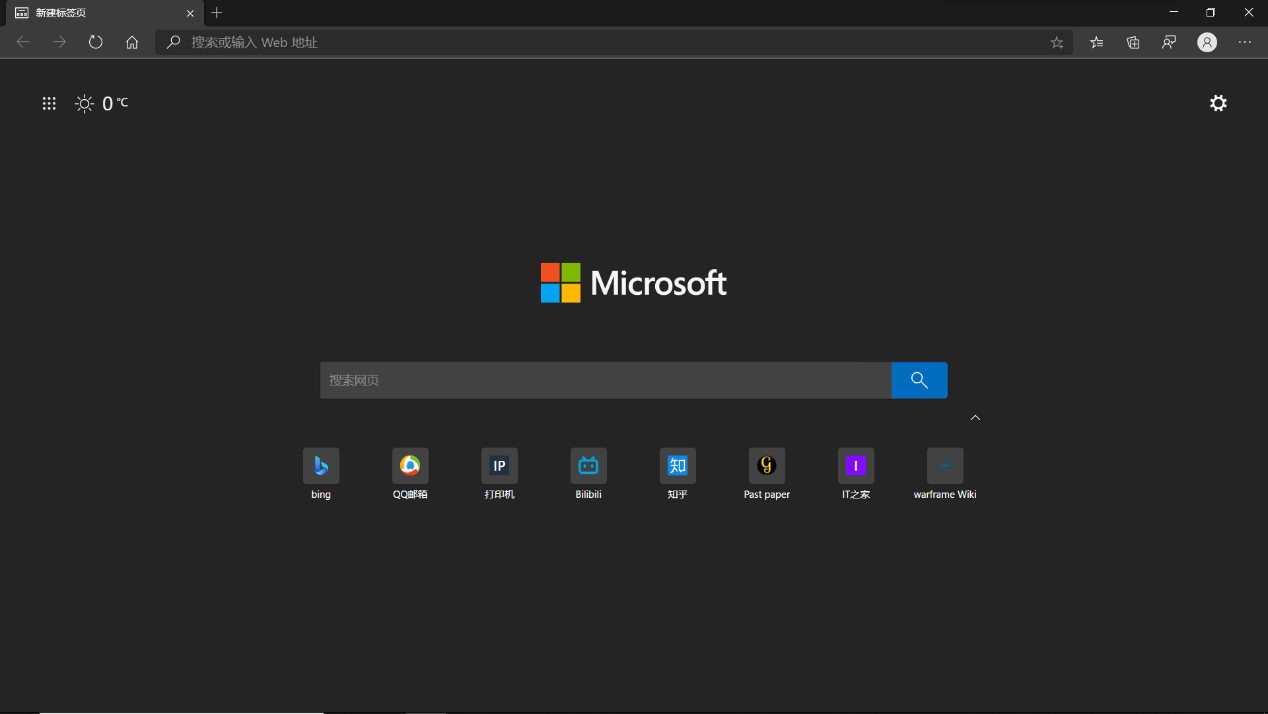Click the 搜索网页 search box

(x=605, y=380)
